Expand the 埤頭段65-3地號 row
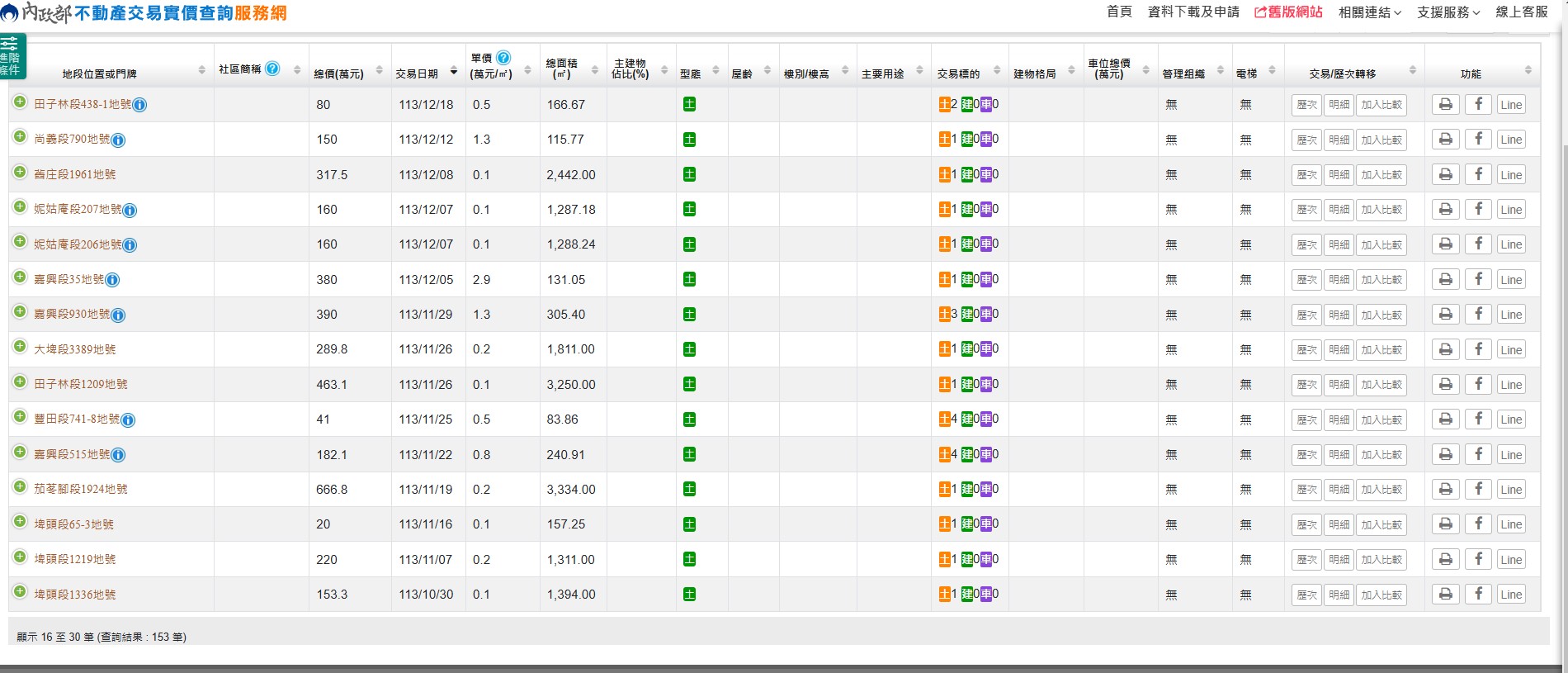The height and width of the screenshot is (673, 1568). (20, 522)
